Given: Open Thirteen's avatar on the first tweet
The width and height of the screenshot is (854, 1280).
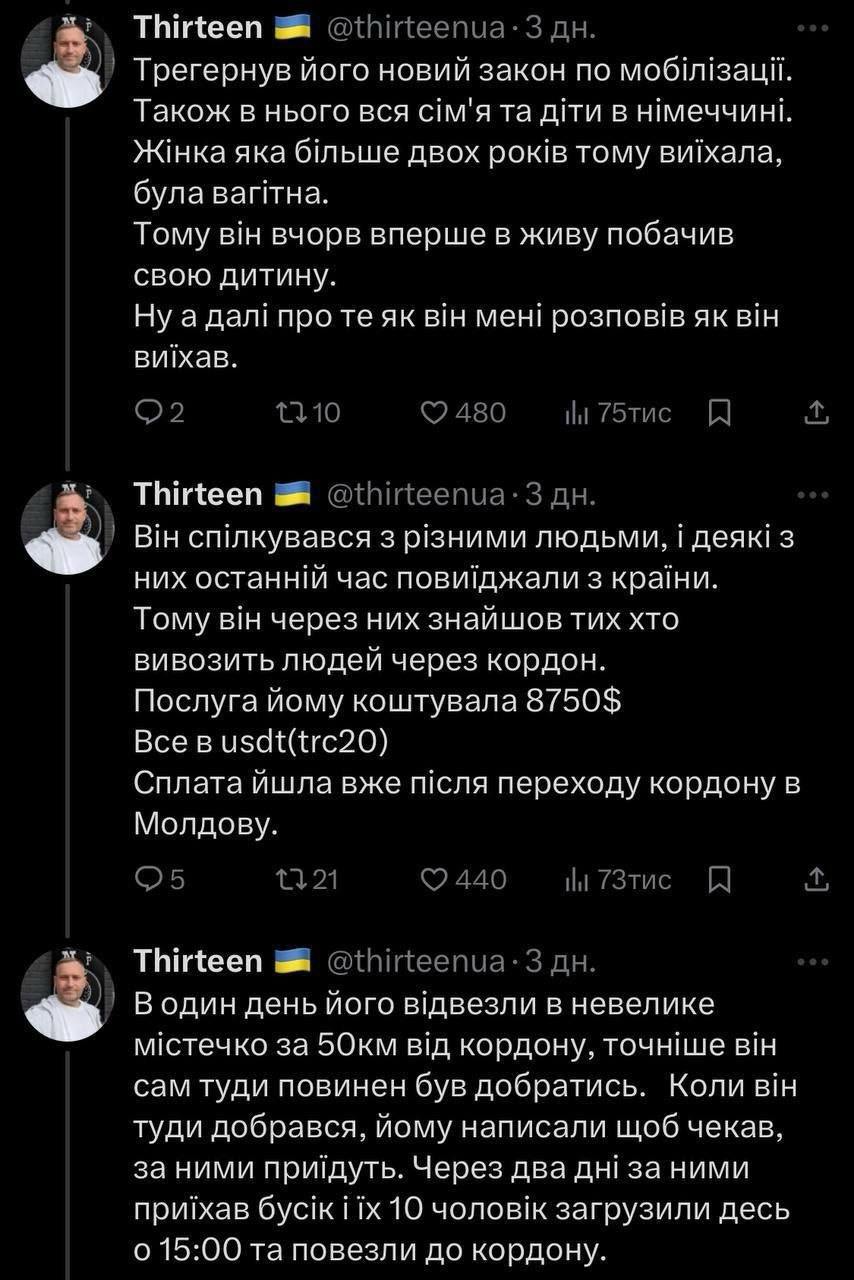Looking at the screenshot, I should tap(65, 61).
